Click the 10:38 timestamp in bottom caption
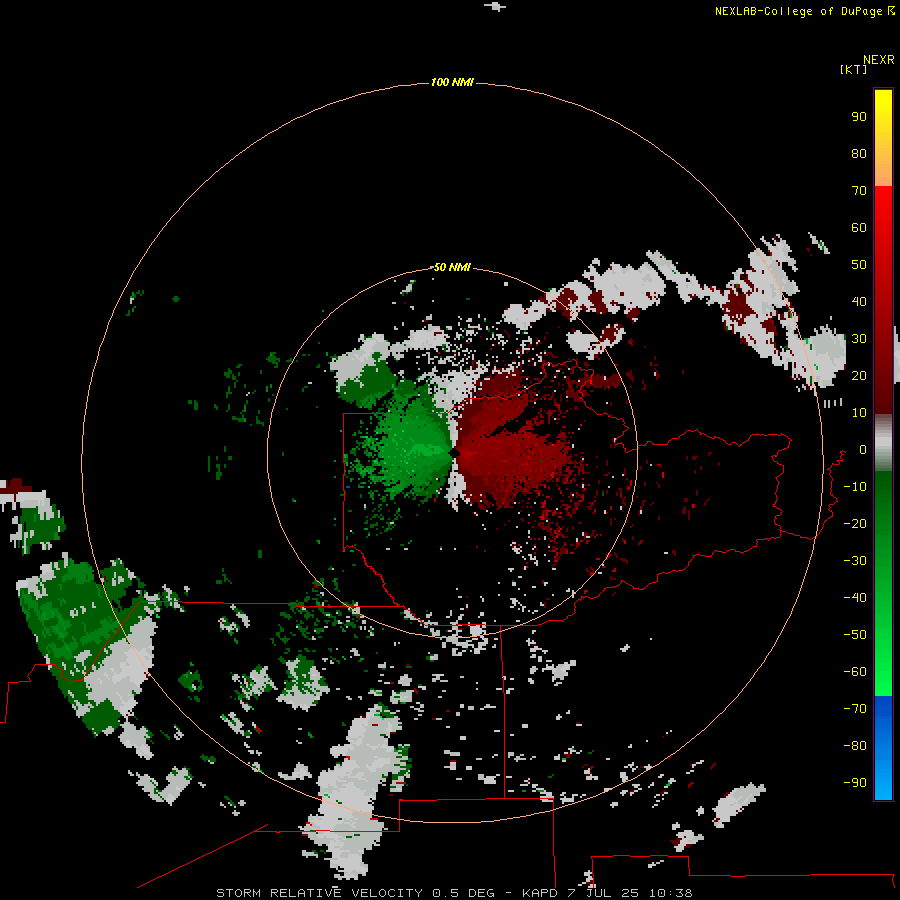This screenshot has height=900, width=900. tap(670, 893)
